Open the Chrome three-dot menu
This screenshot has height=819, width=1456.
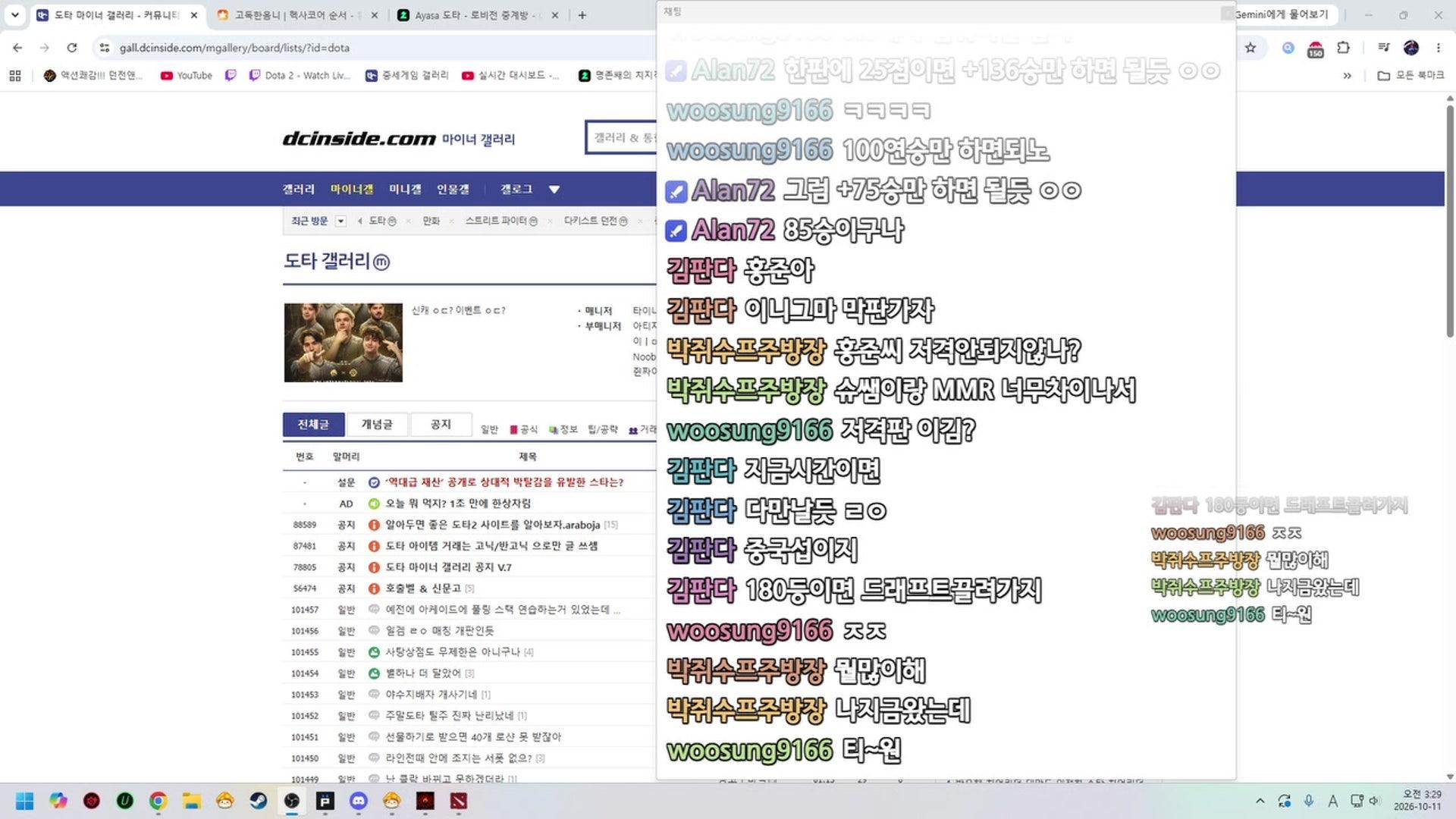[x=1439, y=48]
